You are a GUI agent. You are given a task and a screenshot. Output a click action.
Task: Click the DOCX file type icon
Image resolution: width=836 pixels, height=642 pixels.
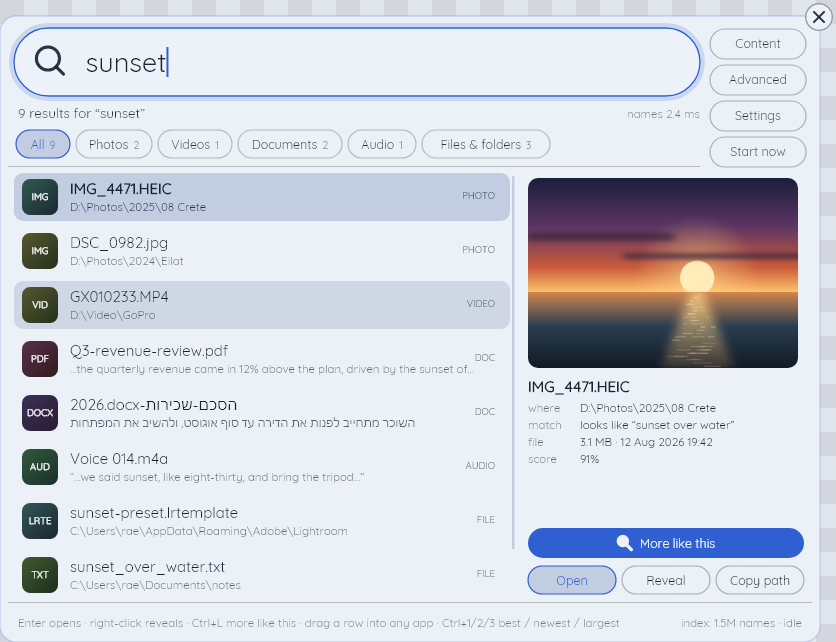[x=40, y=413]
